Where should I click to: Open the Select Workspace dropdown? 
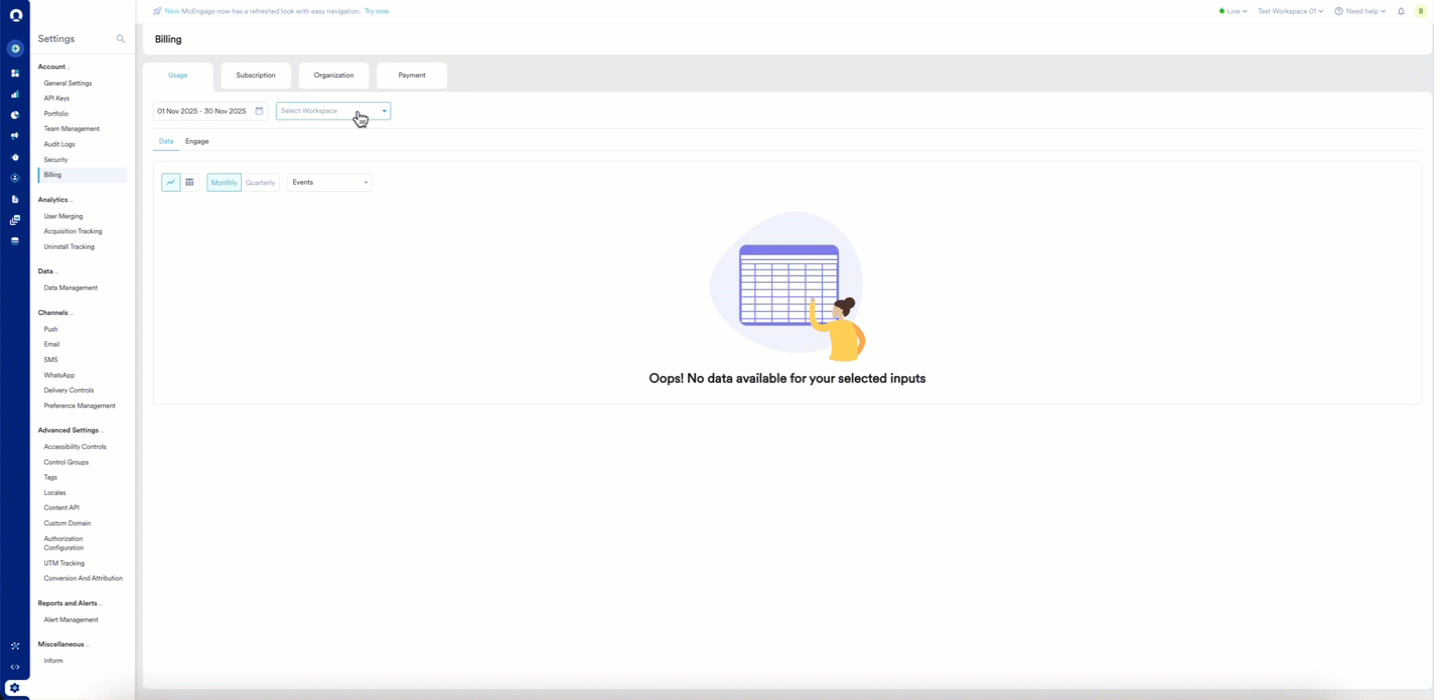[x=332, y=111]
